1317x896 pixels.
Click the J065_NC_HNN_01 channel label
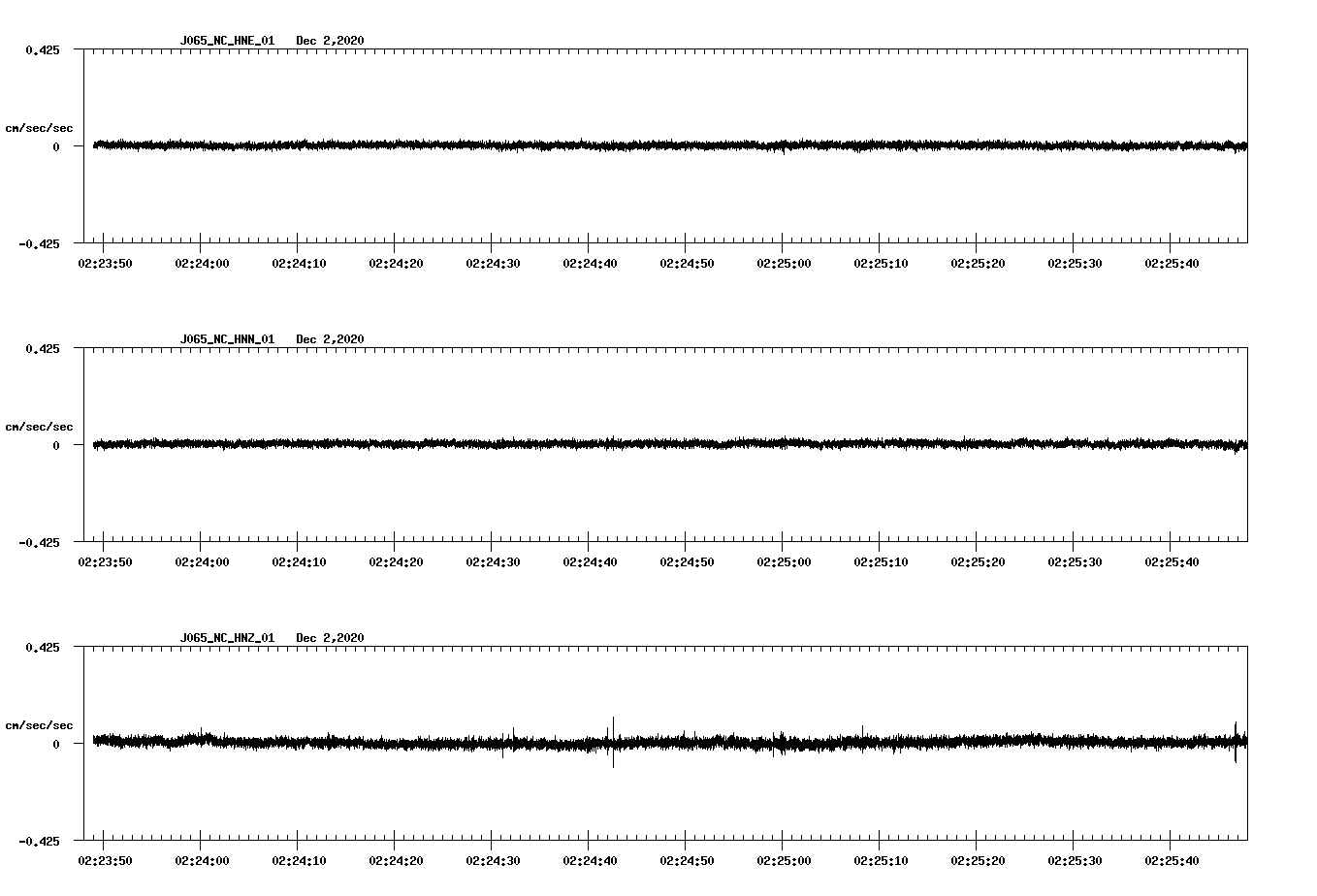tap(226, 338)
